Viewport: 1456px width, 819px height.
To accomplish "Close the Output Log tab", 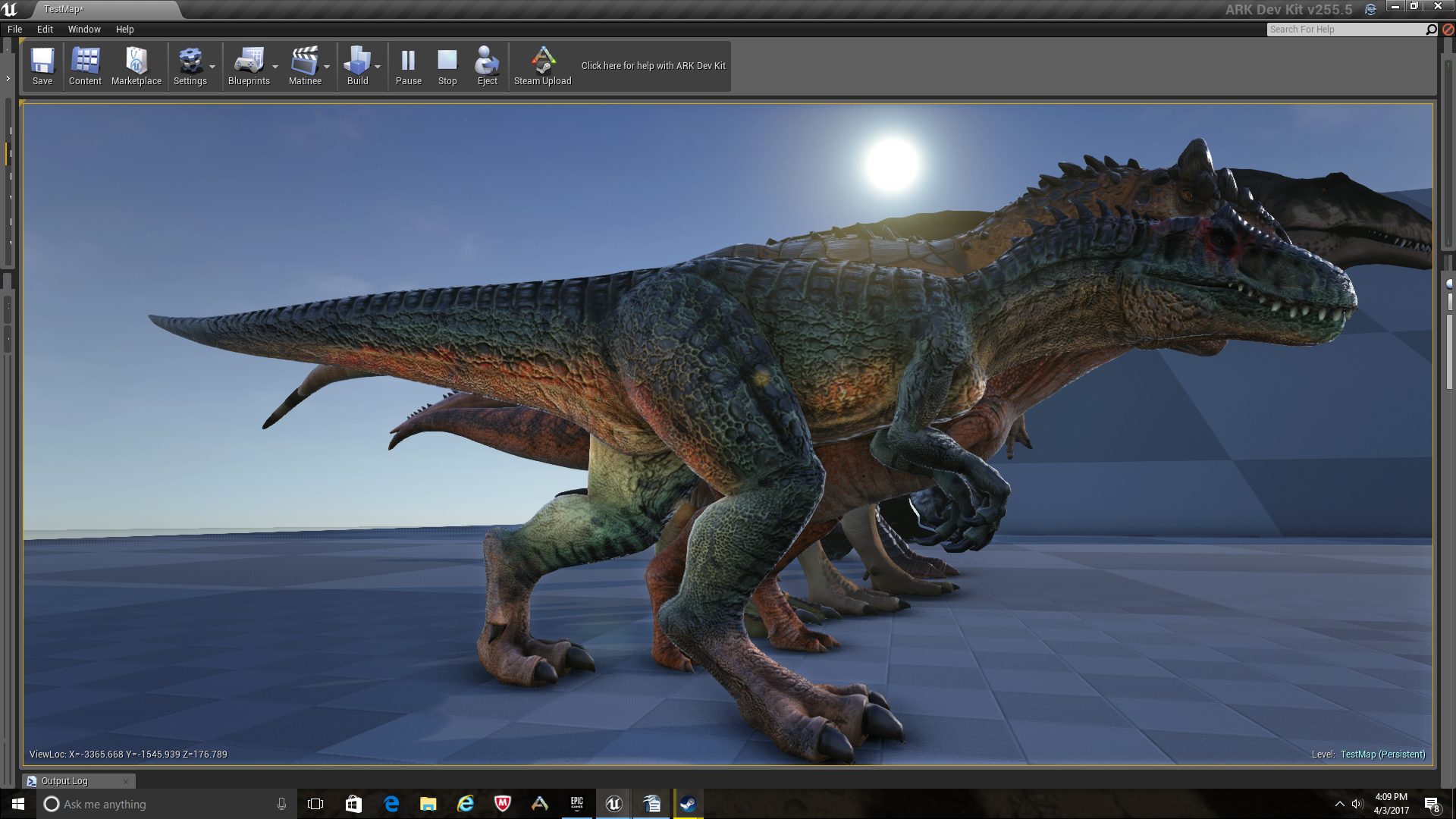I will tap(126, 782).
